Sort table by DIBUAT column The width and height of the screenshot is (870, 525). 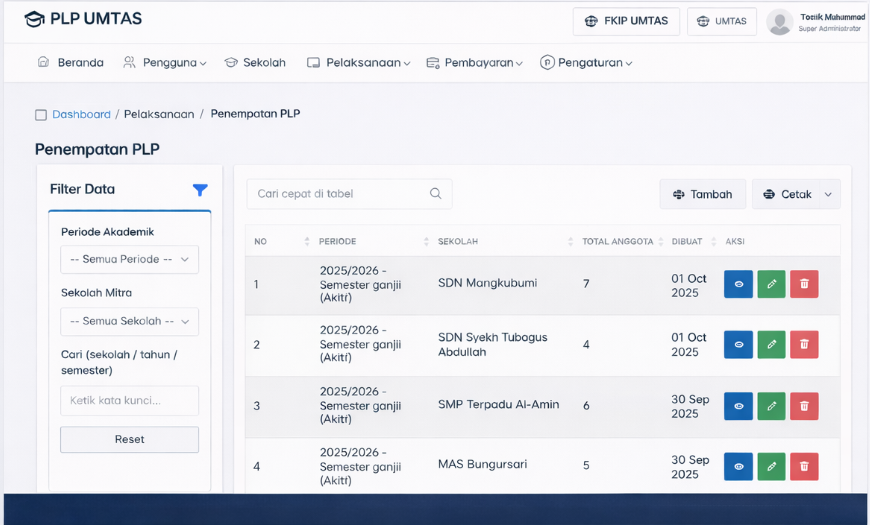coord(714,241)
